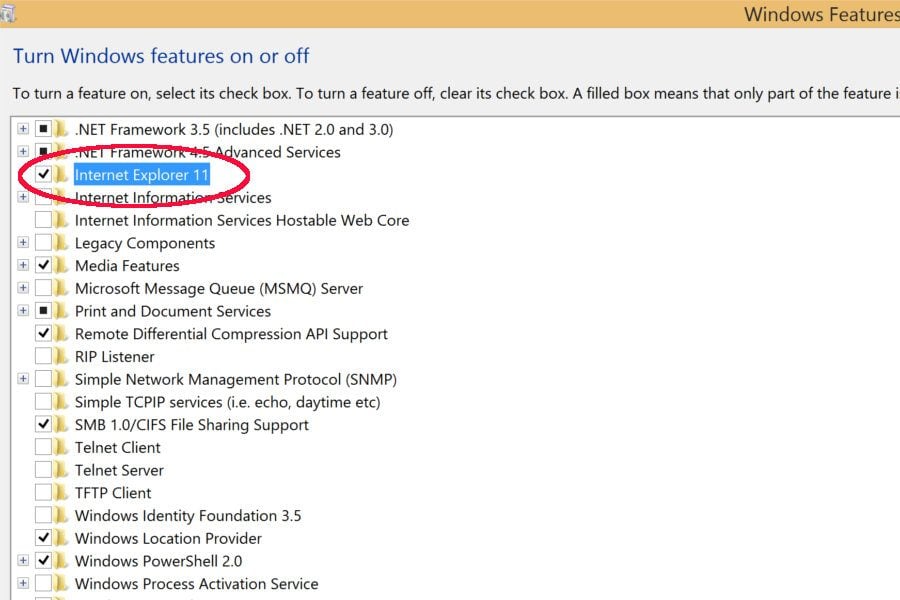Viewport: 900px width, 600px height.
Task: Enable the Telnet Client checkbox
Action: pyautogui.click(x=44, y=447)
